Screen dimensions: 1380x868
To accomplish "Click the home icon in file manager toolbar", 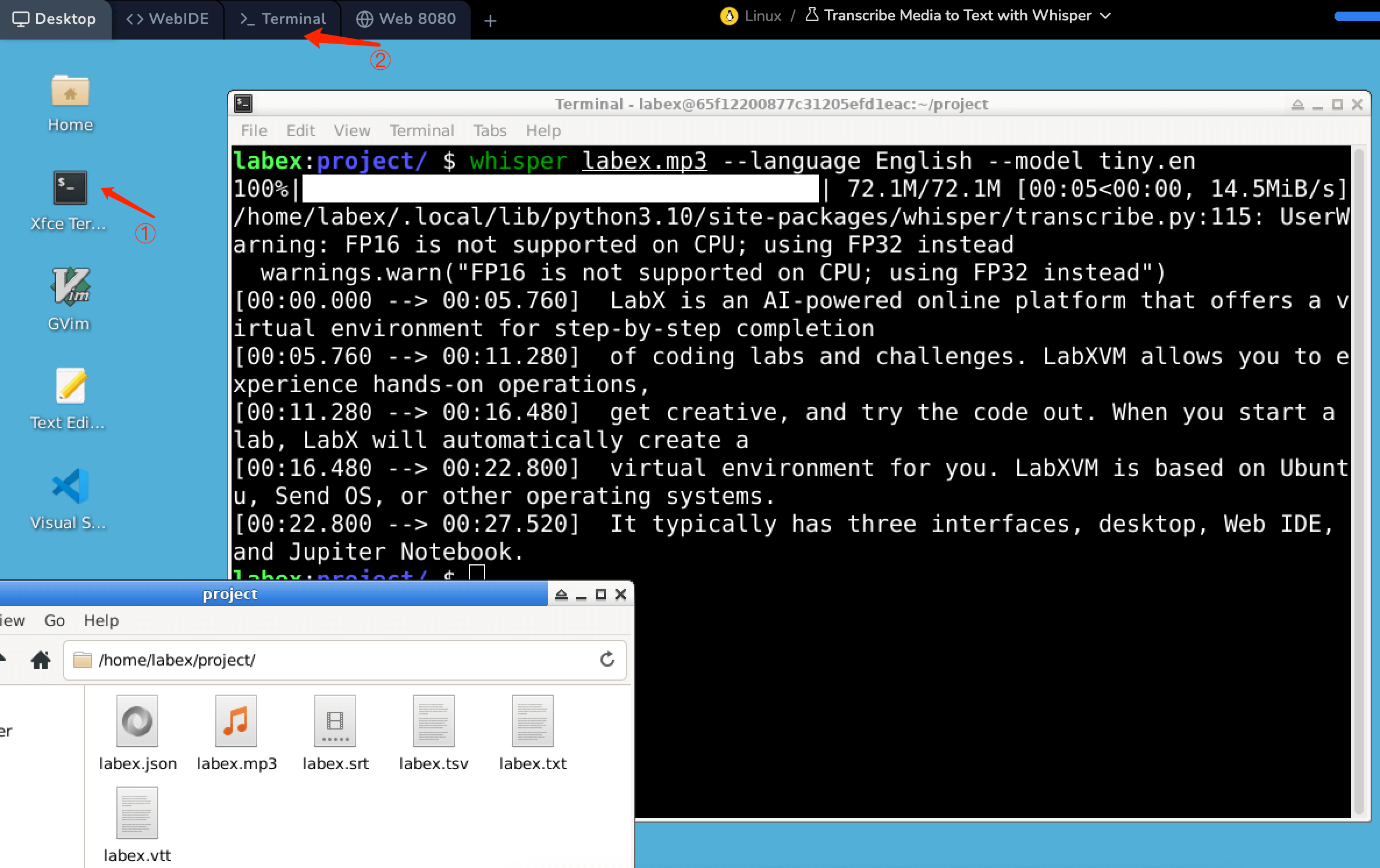I will [40, 660].
